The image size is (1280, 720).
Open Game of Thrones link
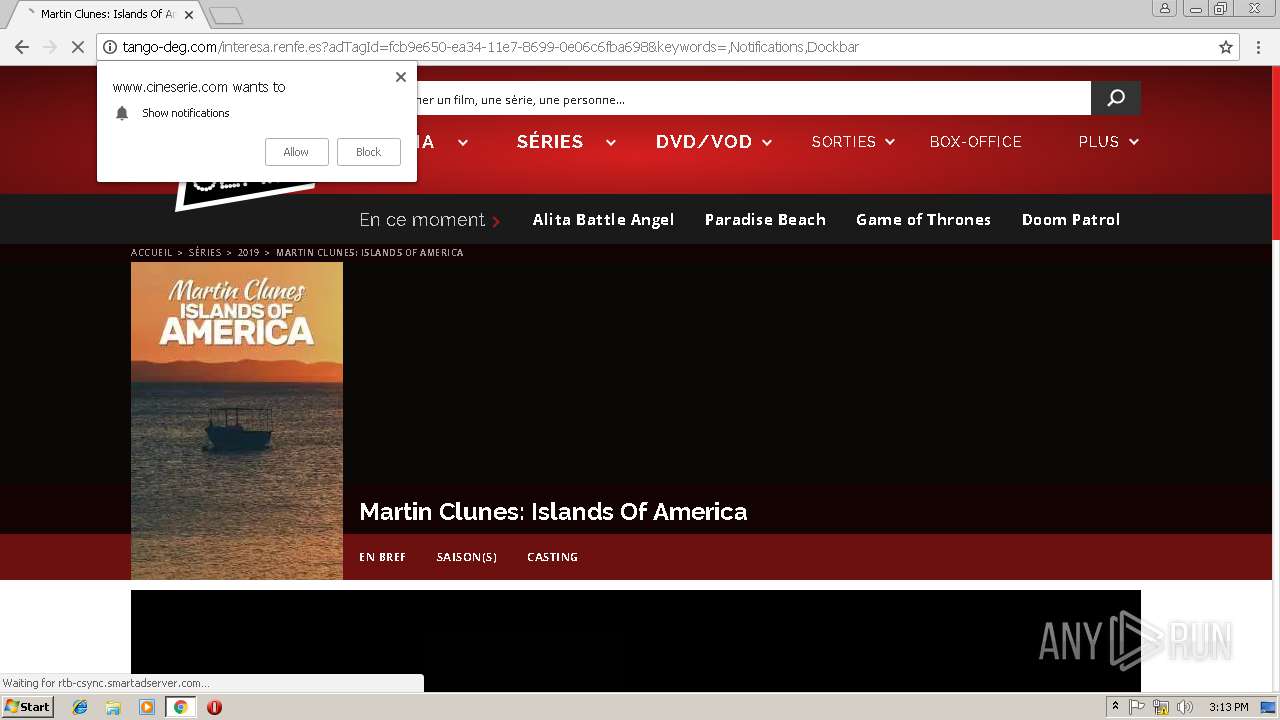923,220
